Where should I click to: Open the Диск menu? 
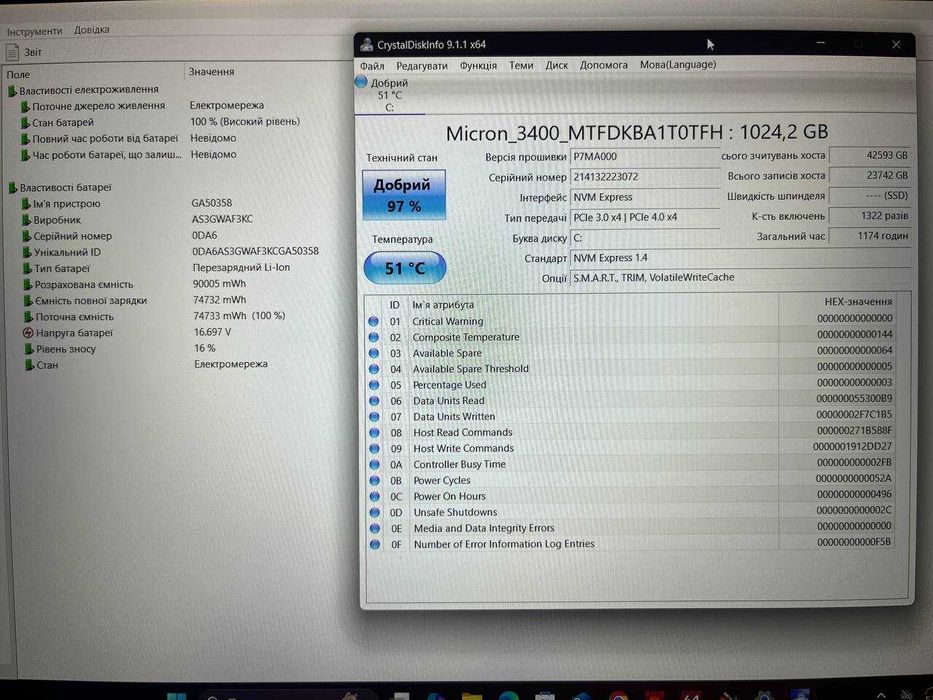[x=556, y=65]
